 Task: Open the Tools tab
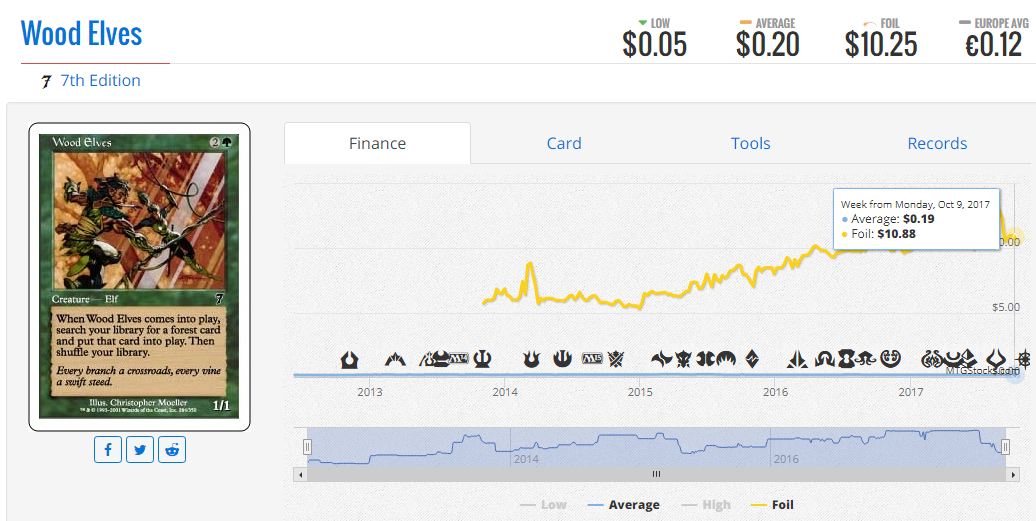click(751, 143)
